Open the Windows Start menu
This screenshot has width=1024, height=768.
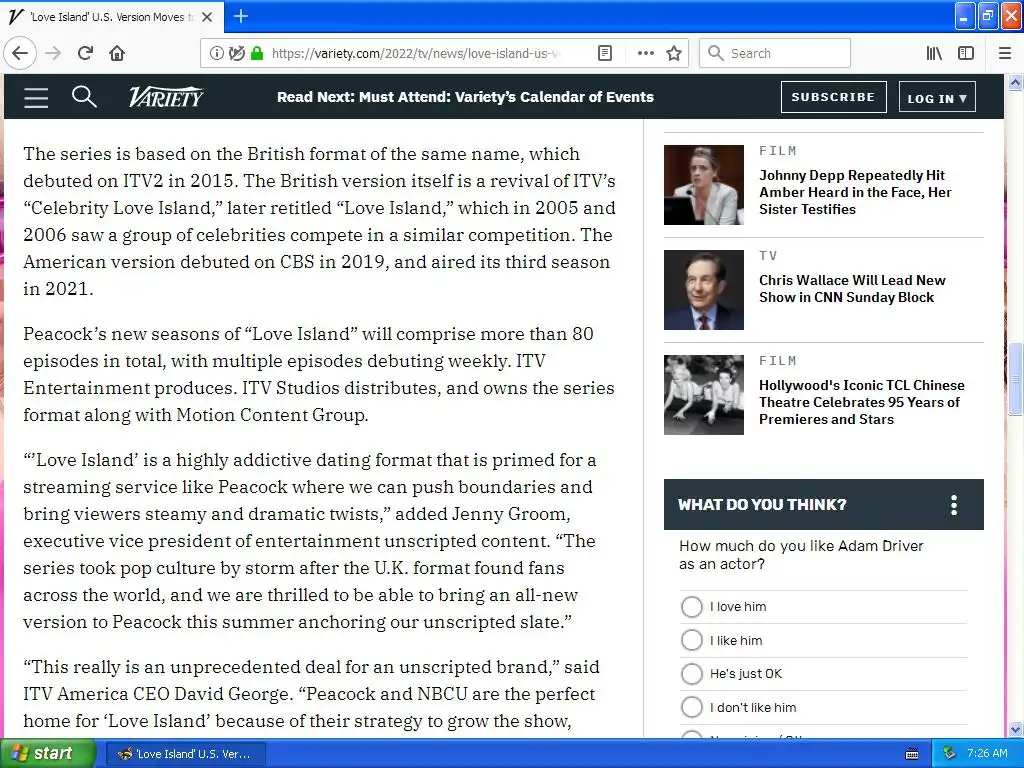[48, 754]
